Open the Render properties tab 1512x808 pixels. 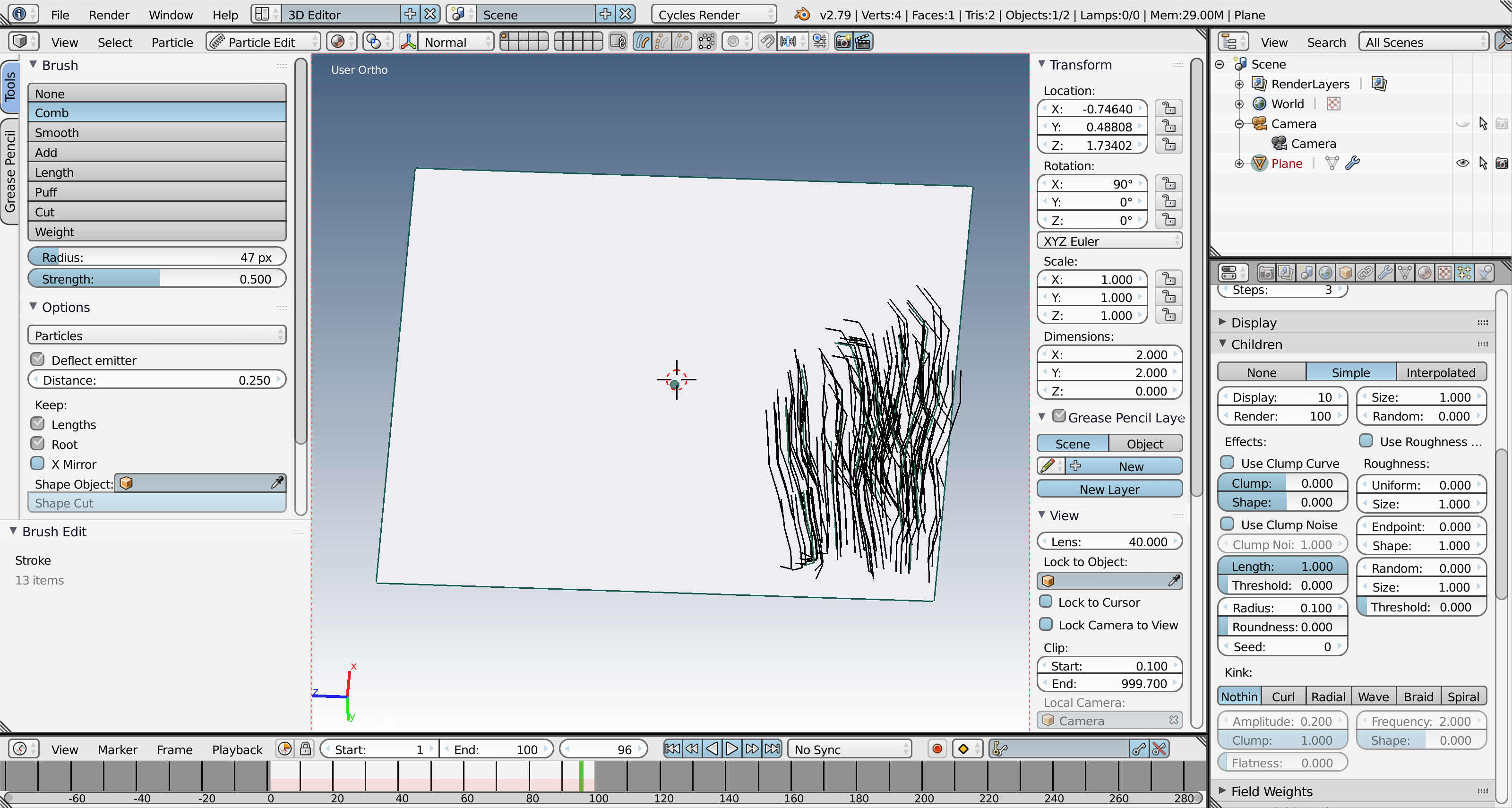(x=1266, y=273)
